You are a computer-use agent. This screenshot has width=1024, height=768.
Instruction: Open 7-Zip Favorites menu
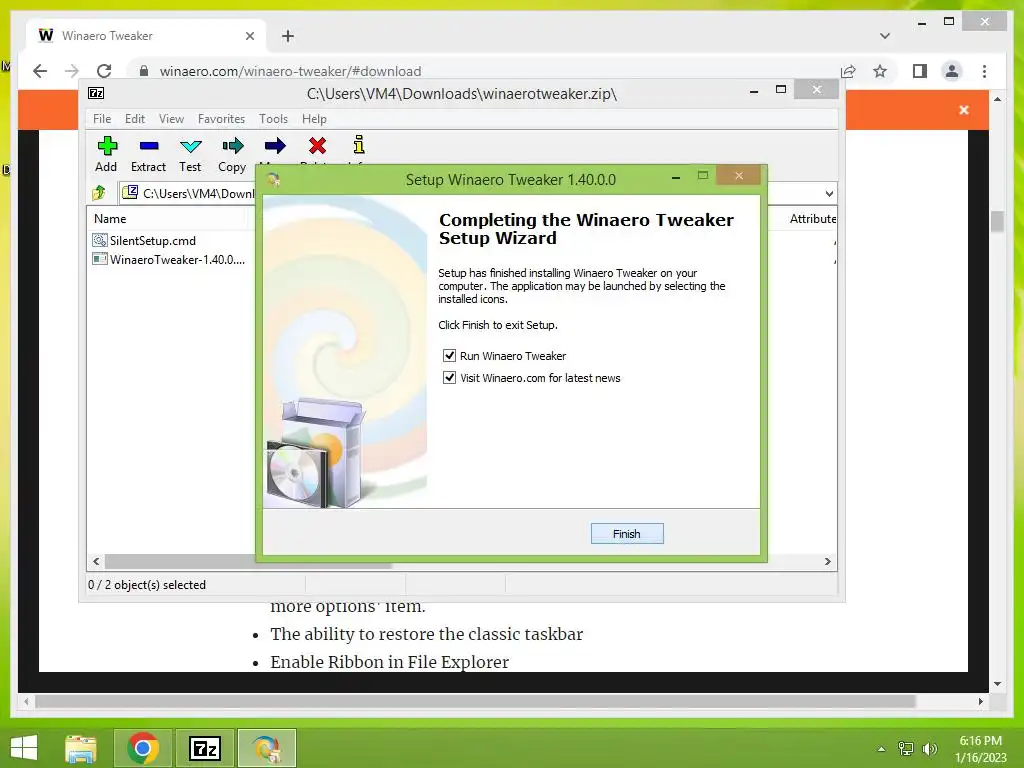tap(221, 119)
